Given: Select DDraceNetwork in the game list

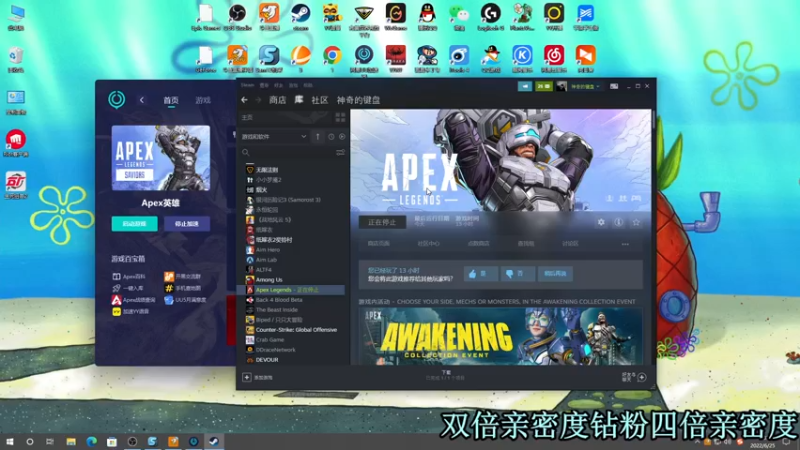Looking at the screenshot, I should (x=276, y=350).
